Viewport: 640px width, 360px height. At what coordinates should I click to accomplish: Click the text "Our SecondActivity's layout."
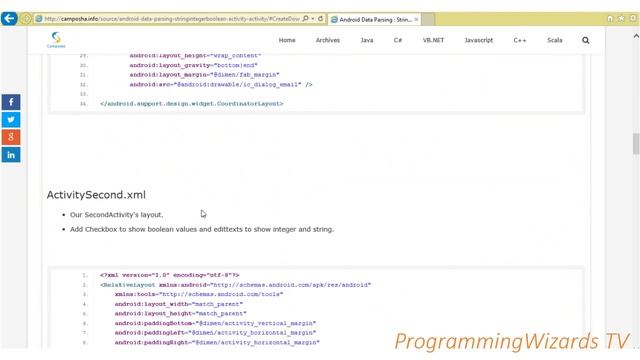[116, 215]
